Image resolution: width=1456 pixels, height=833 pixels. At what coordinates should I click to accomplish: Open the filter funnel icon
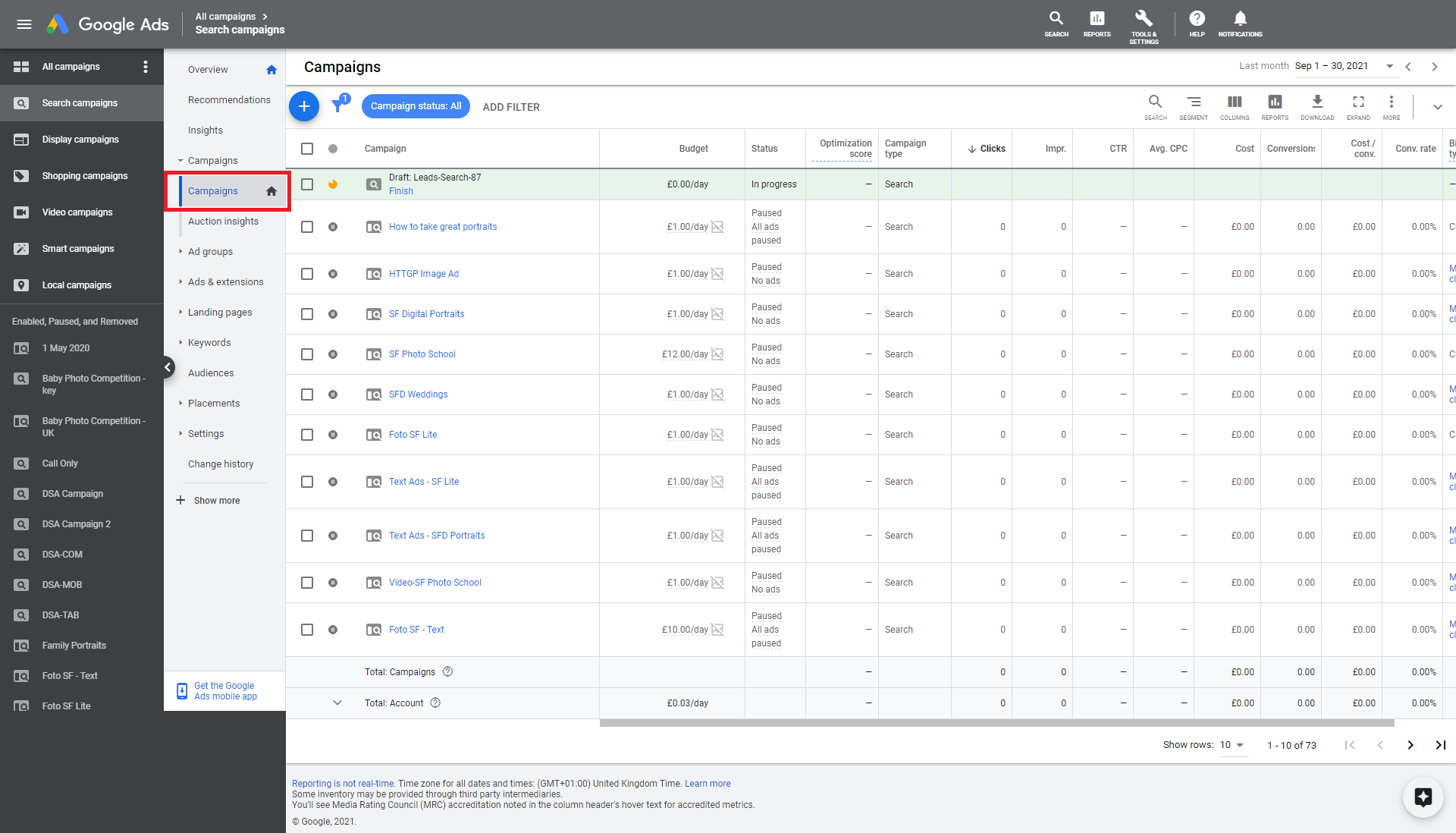(338, 106)
